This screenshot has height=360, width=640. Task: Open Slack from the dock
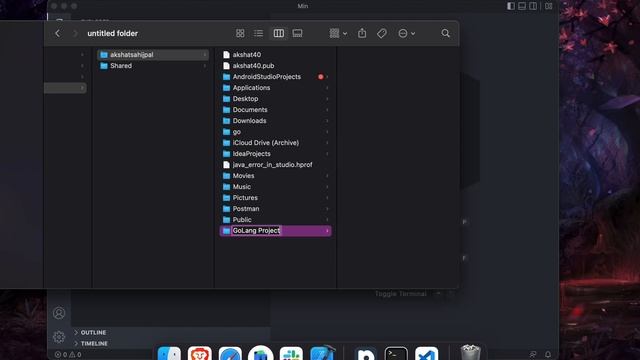coord(291,353)
